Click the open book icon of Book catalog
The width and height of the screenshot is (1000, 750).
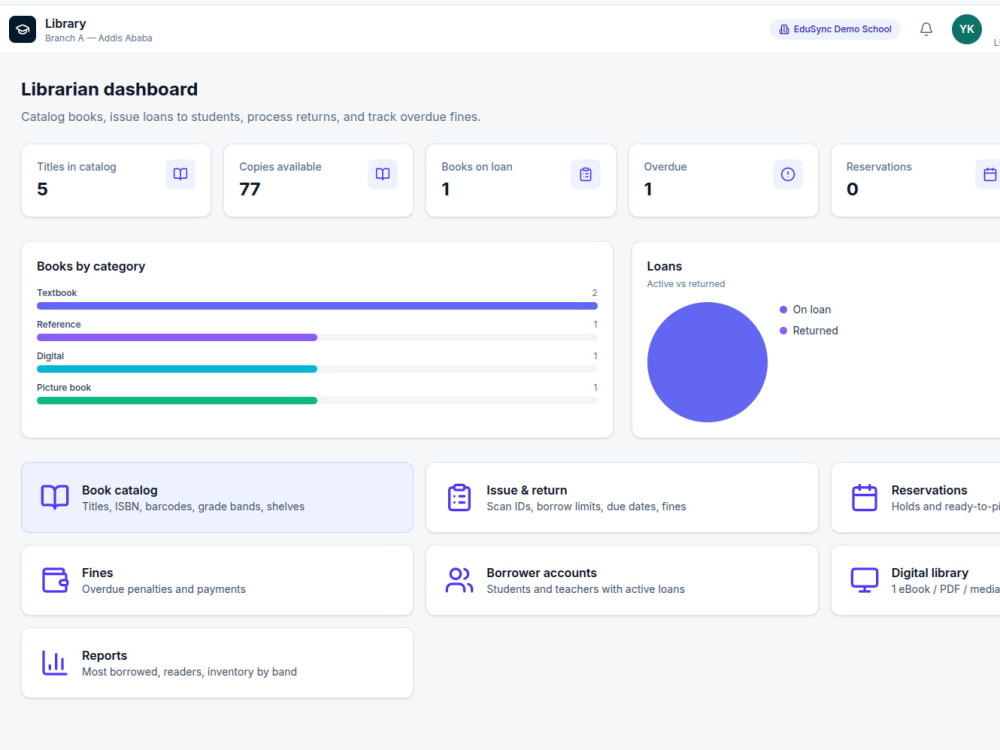pos(55,497)
